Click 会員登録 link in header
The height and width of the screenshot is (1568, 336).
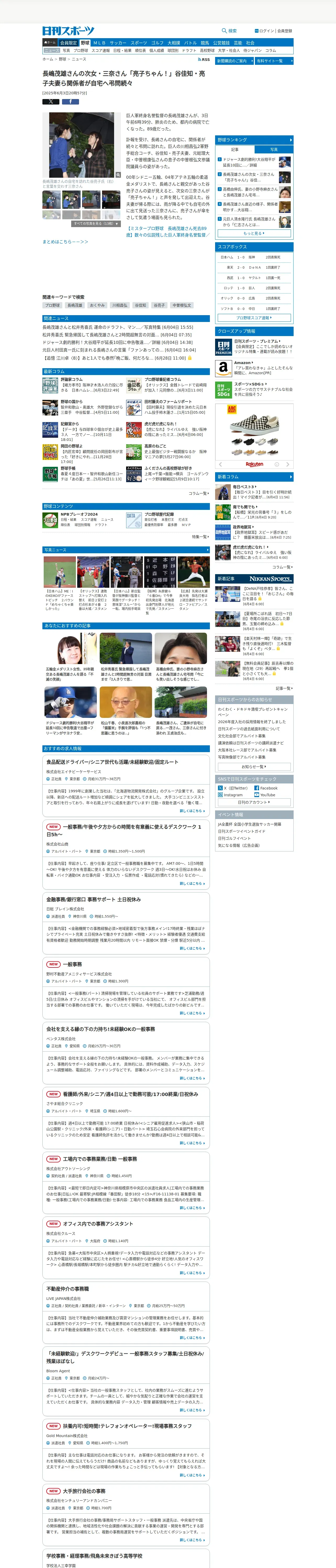click(x=285, y=31)
